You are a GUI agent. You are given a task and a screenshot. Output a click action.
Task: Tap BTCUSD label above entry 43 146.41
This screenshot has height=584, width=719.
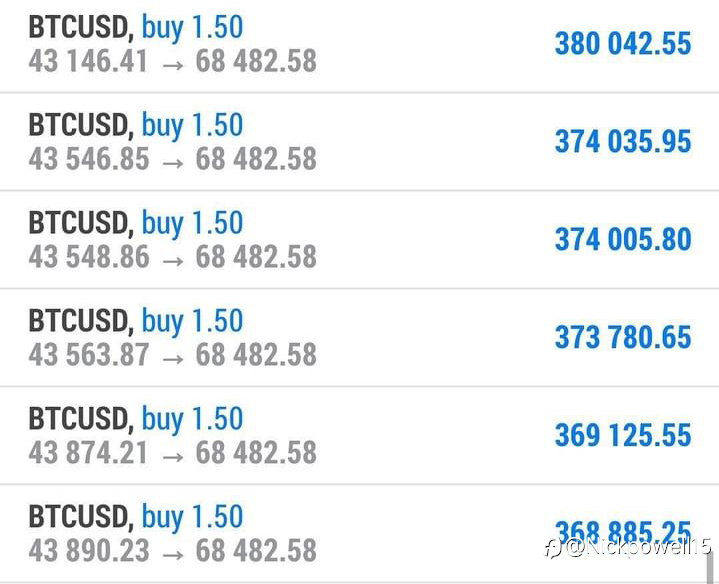[81, 27]
